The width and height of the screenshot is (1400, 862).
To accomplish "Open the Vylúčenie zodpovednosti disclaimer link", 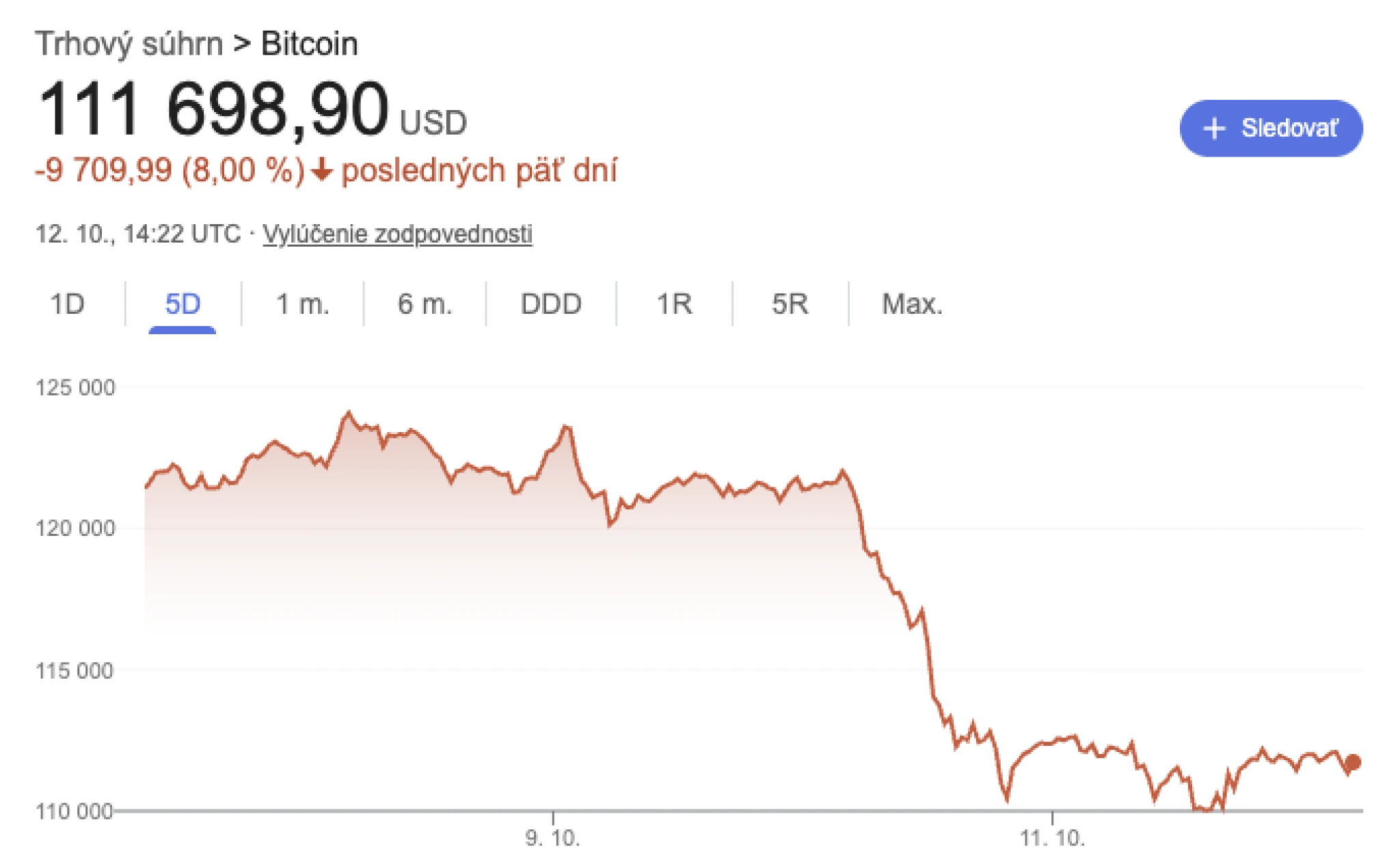I will pos(398,234).
